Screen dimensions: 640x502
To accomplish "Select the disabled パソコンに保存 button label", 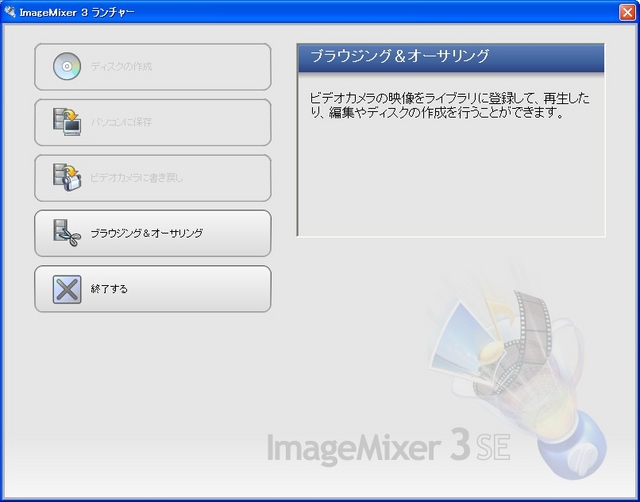I will click(121, 122).
